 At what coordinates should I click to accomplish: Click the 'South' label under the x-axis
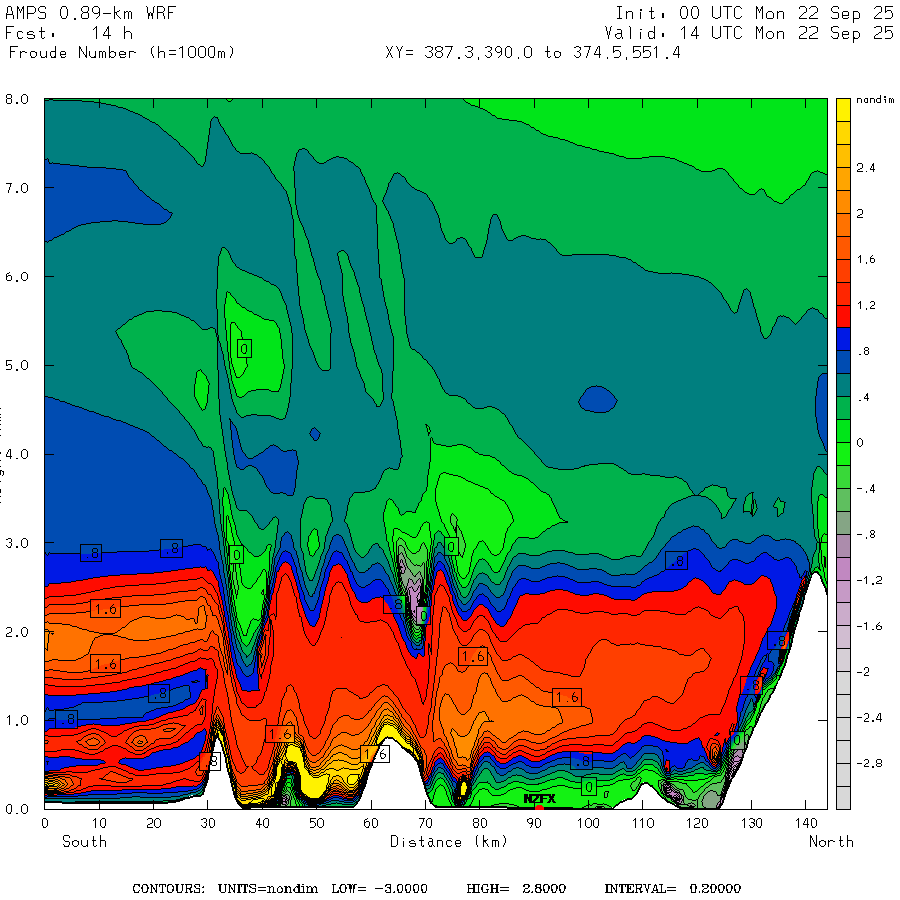(84, 841)
